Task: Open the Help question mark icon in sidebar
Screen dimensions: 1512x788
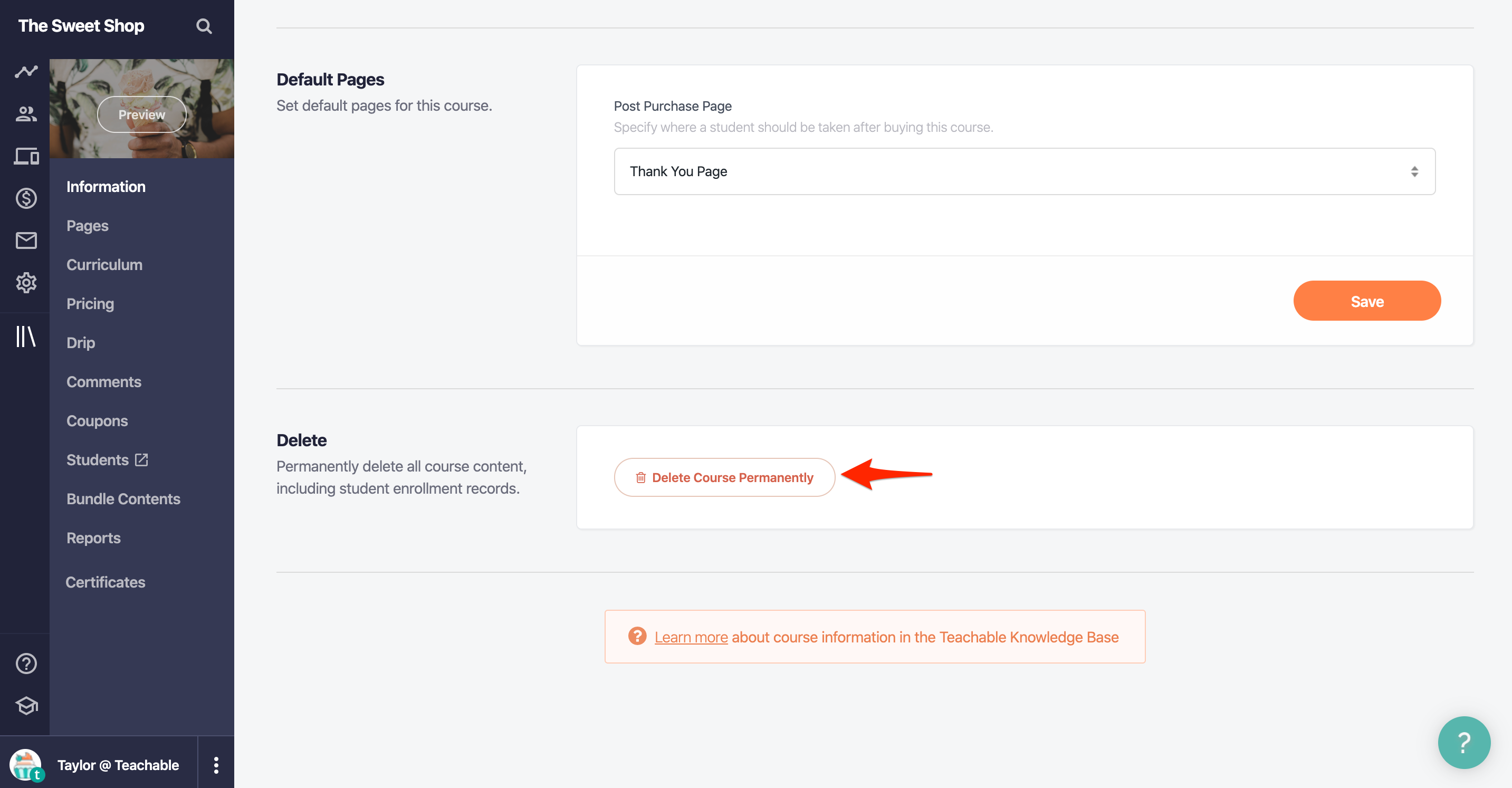Action: pos(26,663)
